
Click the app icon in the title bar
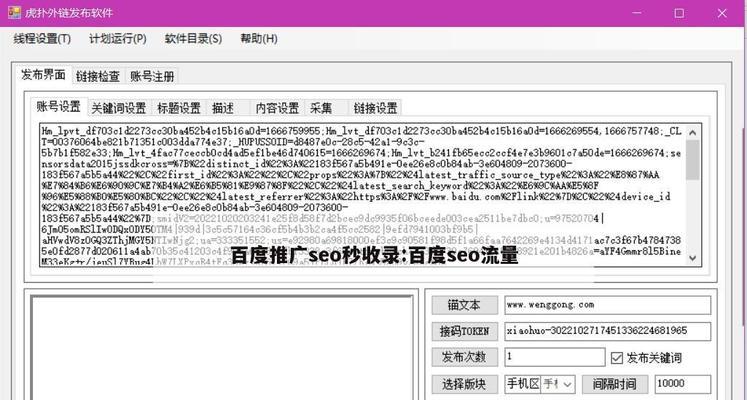(x=14, y=12)
